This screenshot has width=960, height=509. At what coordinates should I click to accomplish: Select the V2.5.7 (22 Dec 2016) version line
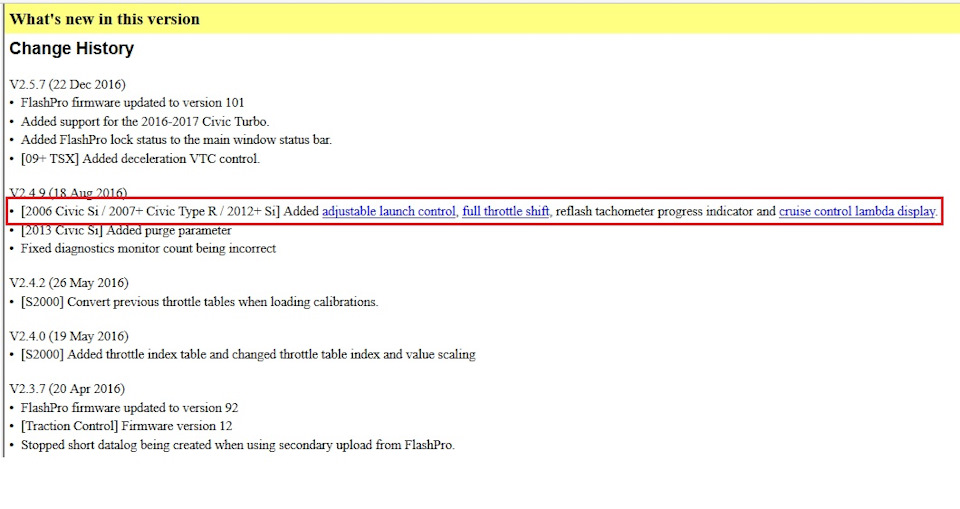(x=67, y=85)
